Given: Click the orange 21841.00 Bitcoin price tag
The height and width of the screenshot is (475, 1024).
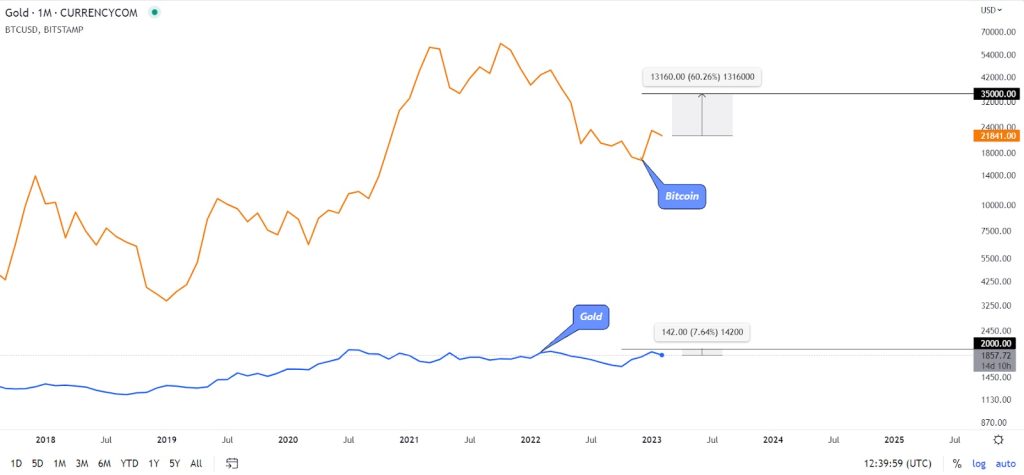Looking at the screenshot, I should click(996, 135).
